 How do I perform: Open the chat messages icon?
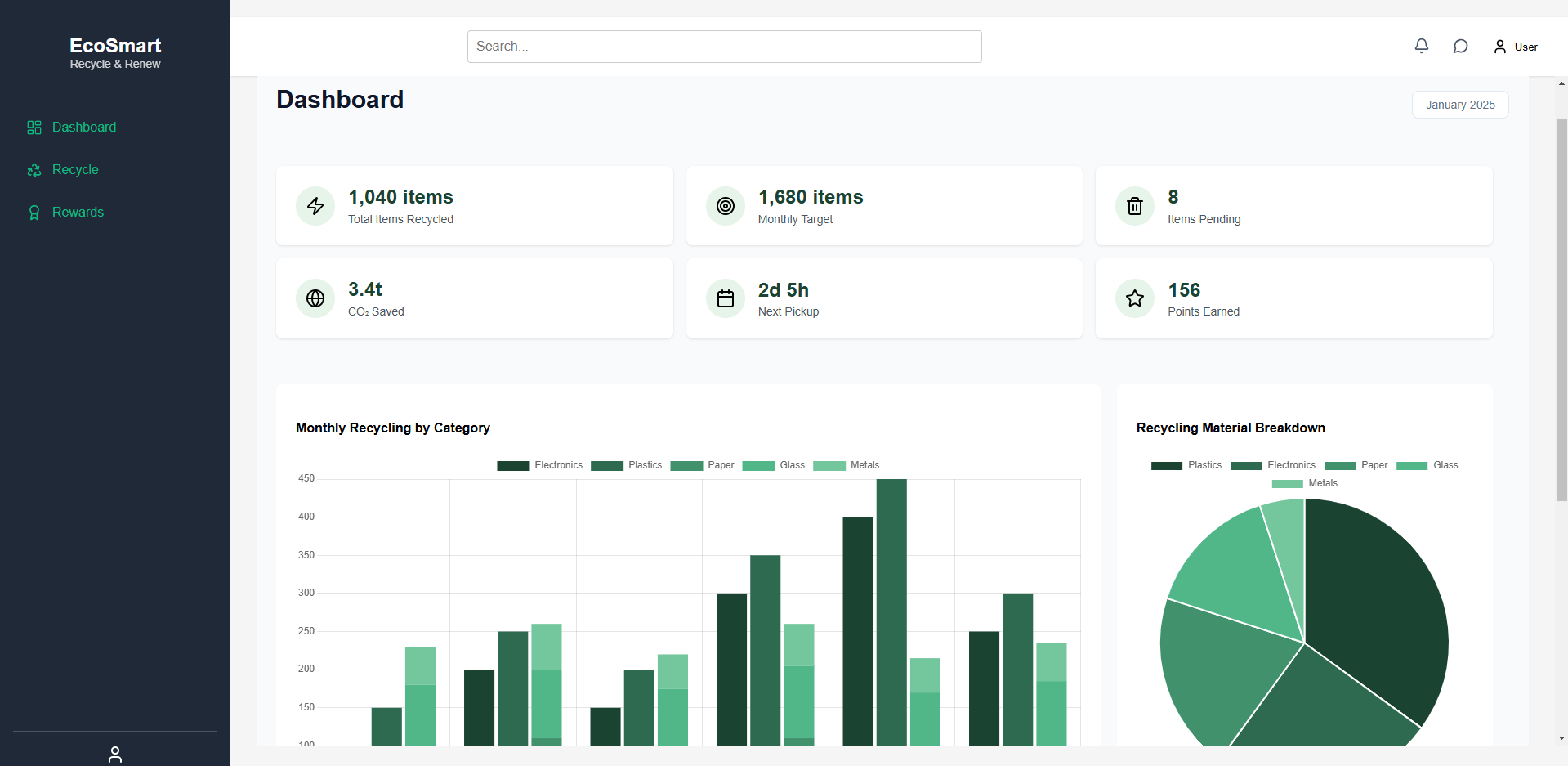pos(1461,46)
